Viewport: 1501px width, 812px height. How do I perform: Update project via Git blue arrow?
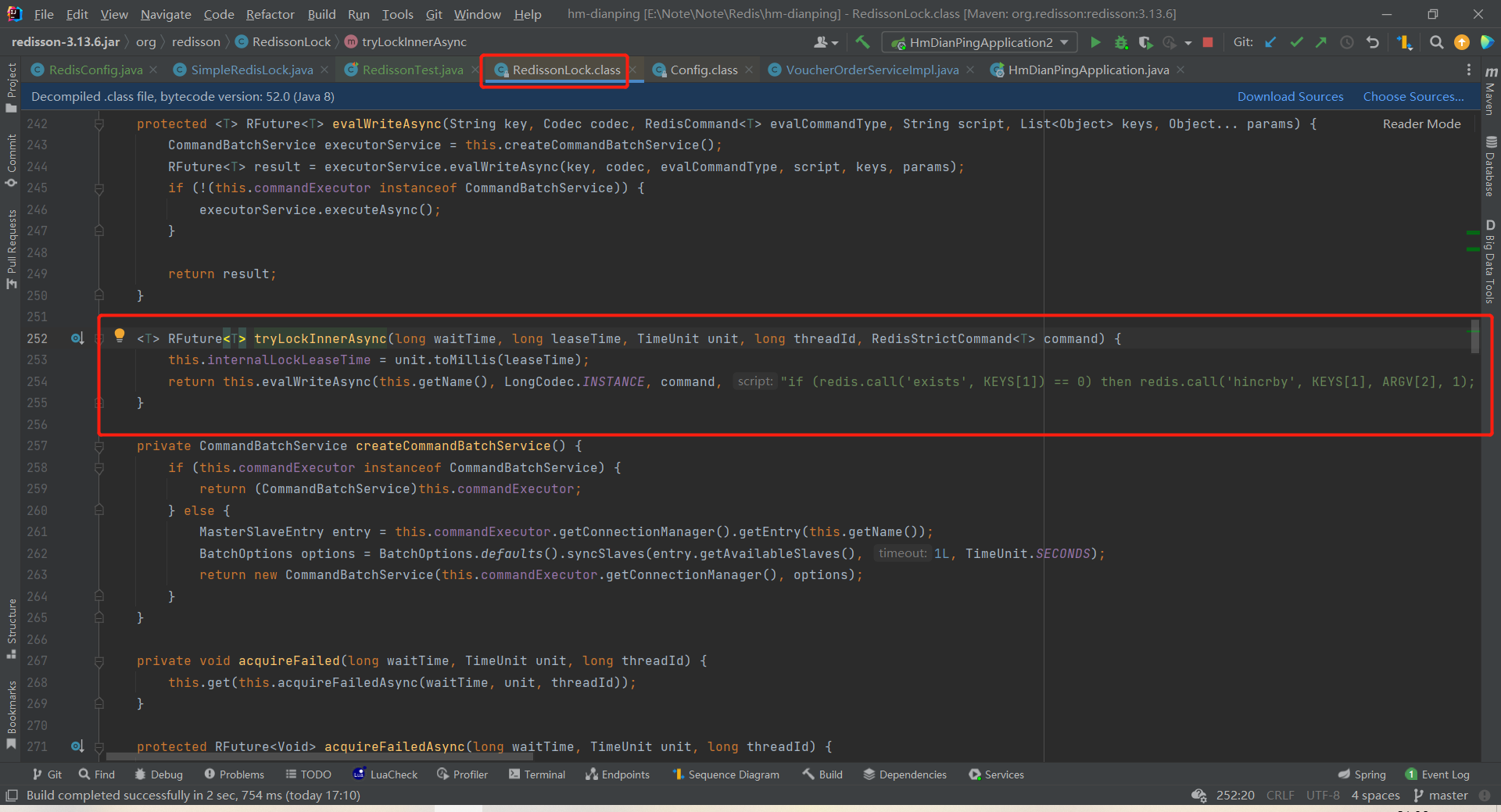point(1271,42)
